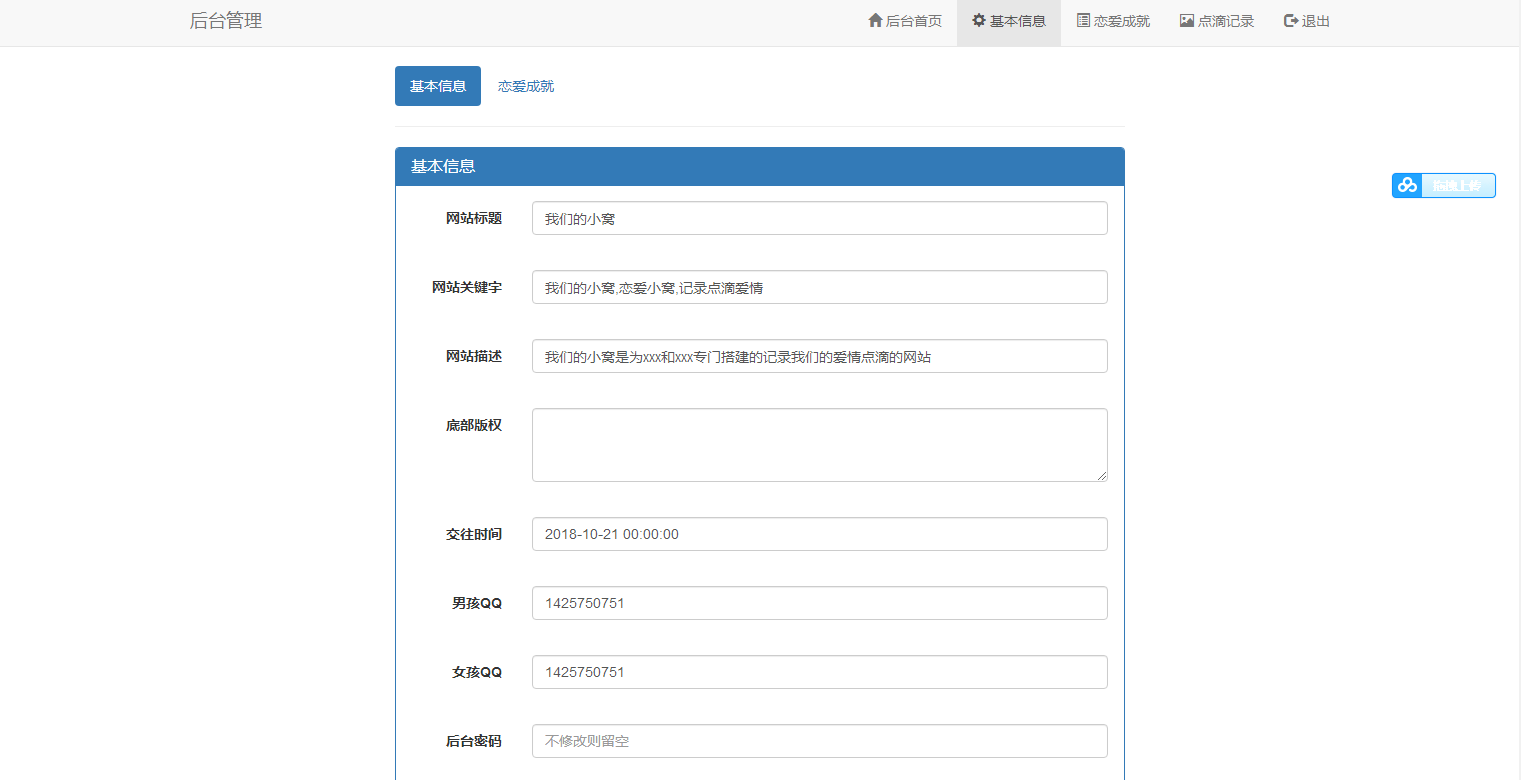Viewport: 1521px width, 780px height.
Task: Click the 底部版权 textarea resize handle
Action: pyautogui.click(x=1102, y=476)
